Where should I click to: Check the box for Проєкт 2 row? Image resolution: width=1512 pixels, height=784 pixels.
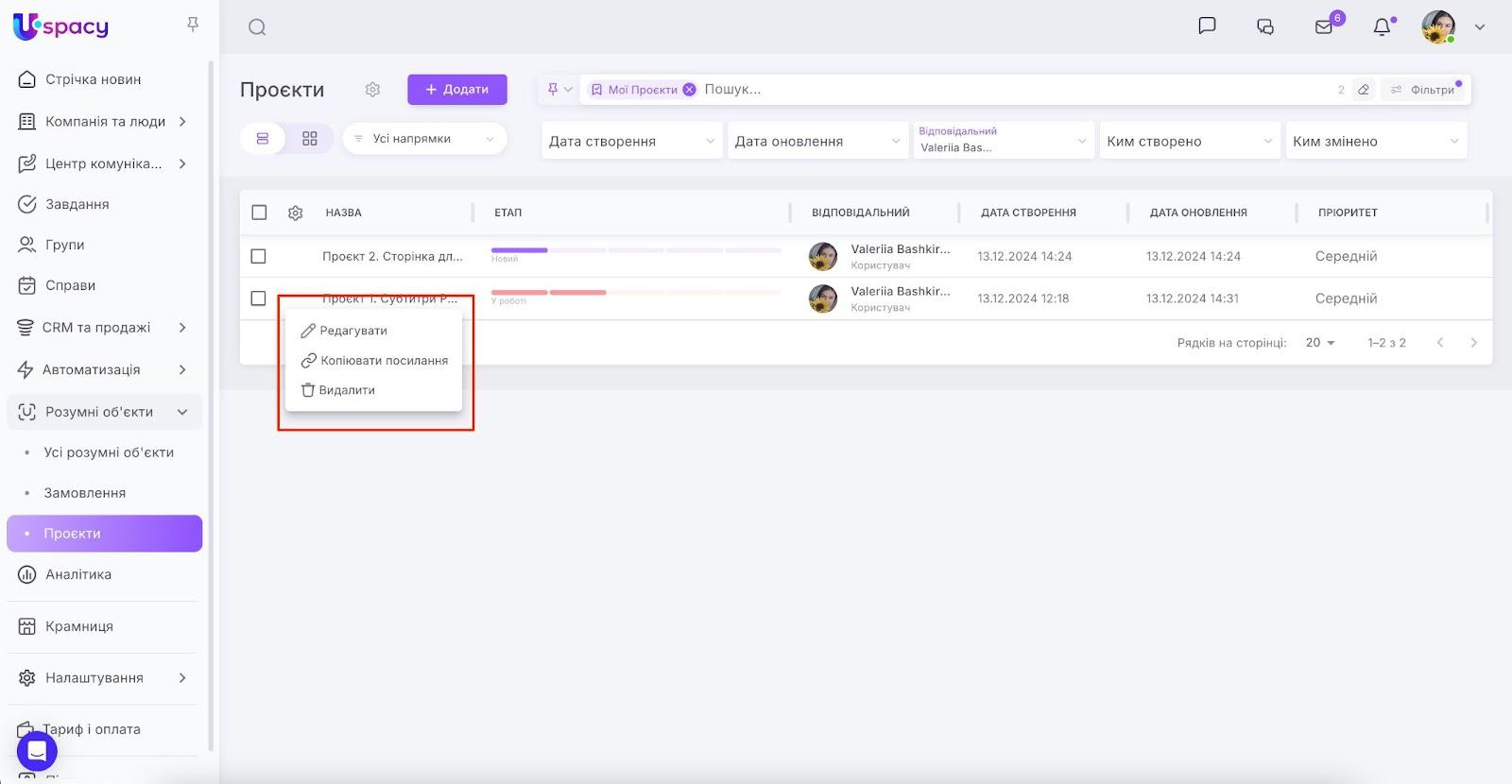[x=258, y=256]
